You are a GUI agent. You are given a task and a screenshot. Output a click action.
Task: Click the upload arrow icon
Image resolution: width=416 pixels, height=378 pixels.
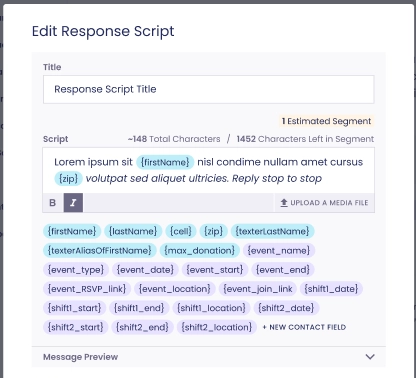pos(284,203)
